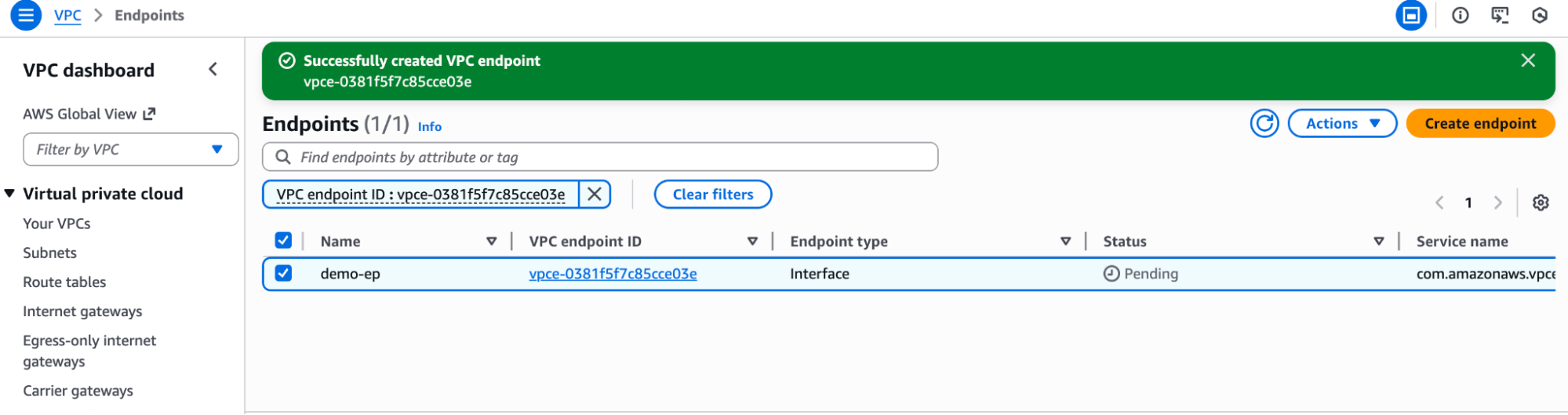Image resolution: width=1568 pixels, height=415 pixels.
Task: Click the info circle icon in top bar
Action: 1460,15
